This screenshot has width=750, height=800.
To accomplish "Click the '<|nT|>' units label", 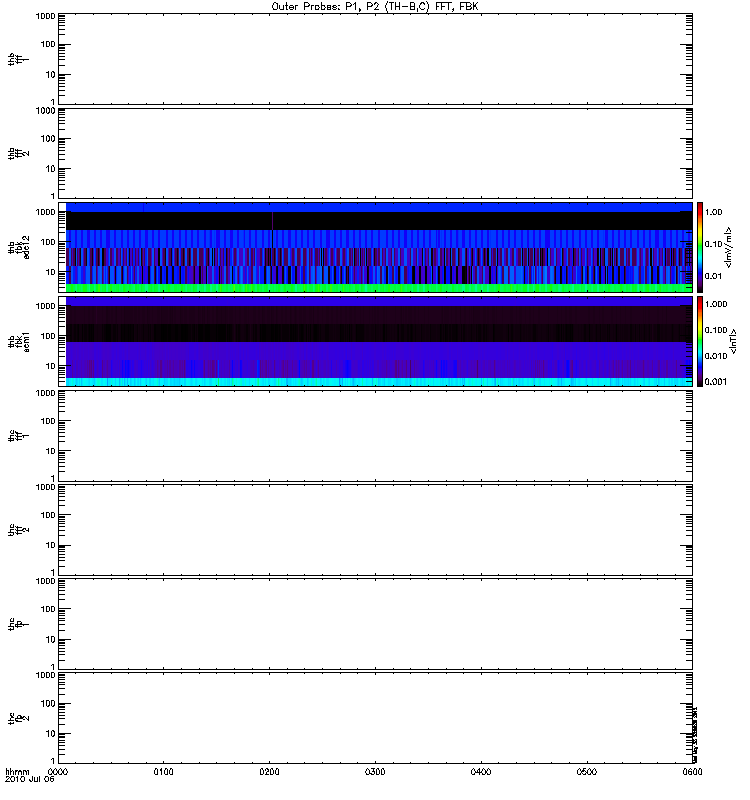I will (x=733, y=341).
